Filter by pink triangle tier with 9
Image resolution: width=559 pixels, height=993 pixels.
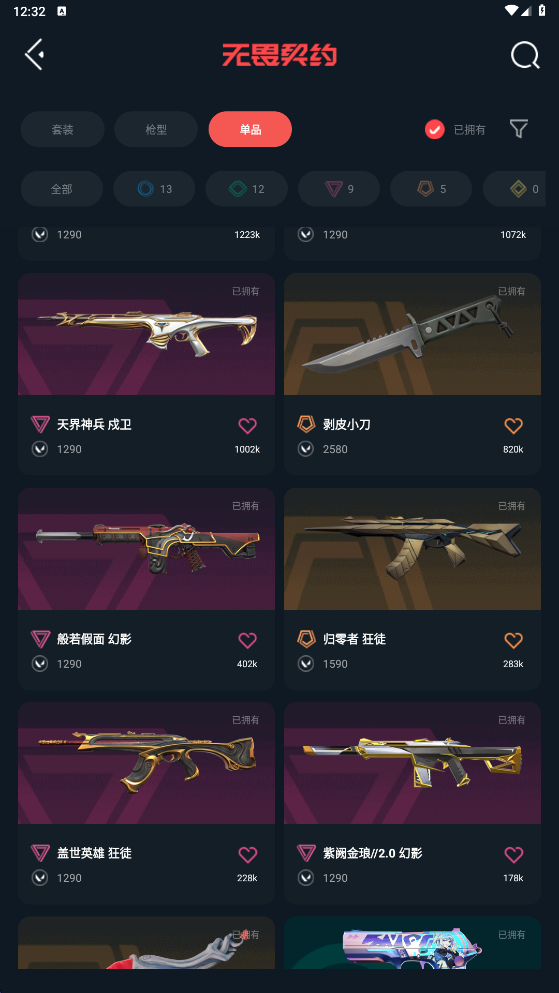(x=339, y=189)
